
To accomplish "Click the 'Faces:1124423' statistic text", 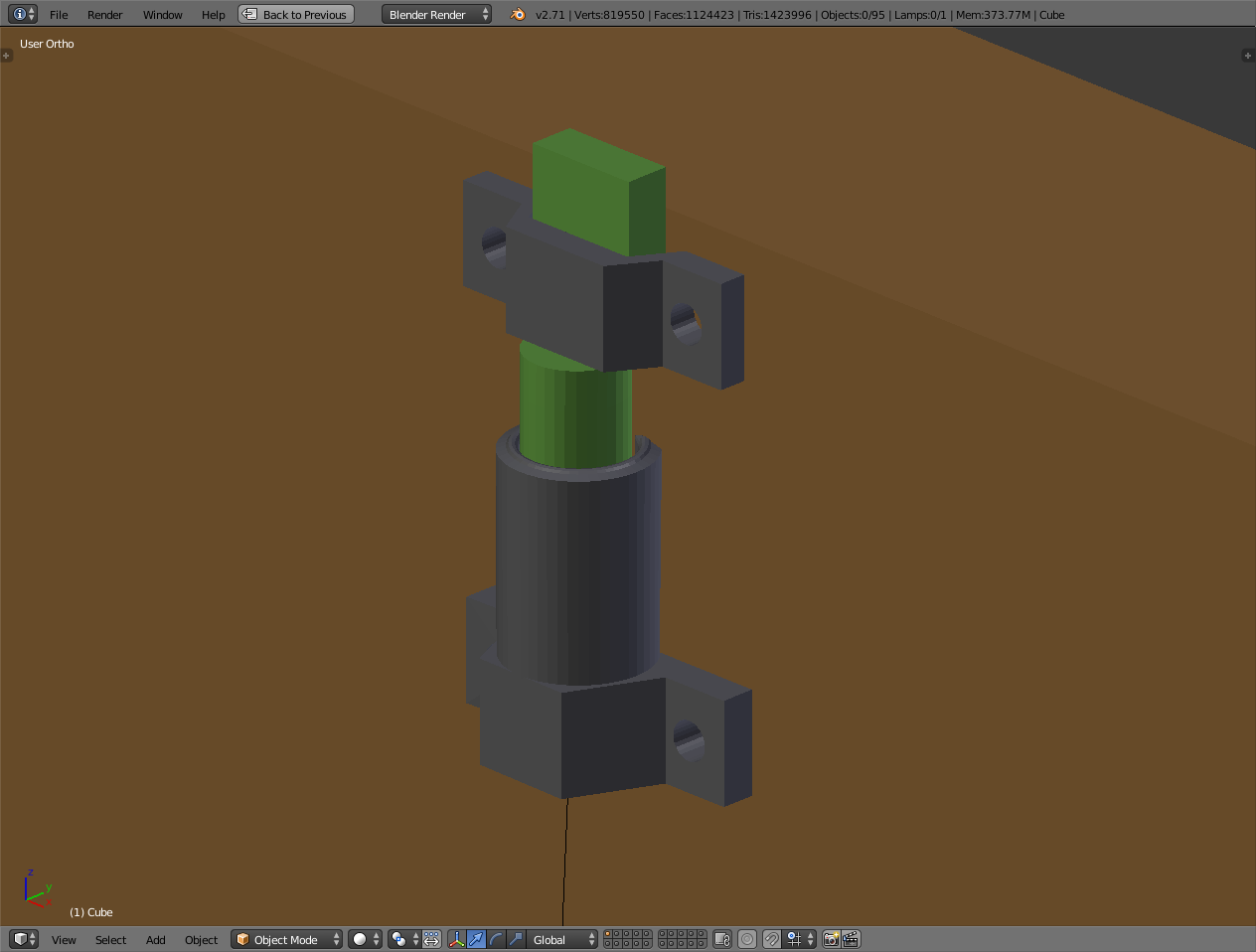I will (694, 15).
